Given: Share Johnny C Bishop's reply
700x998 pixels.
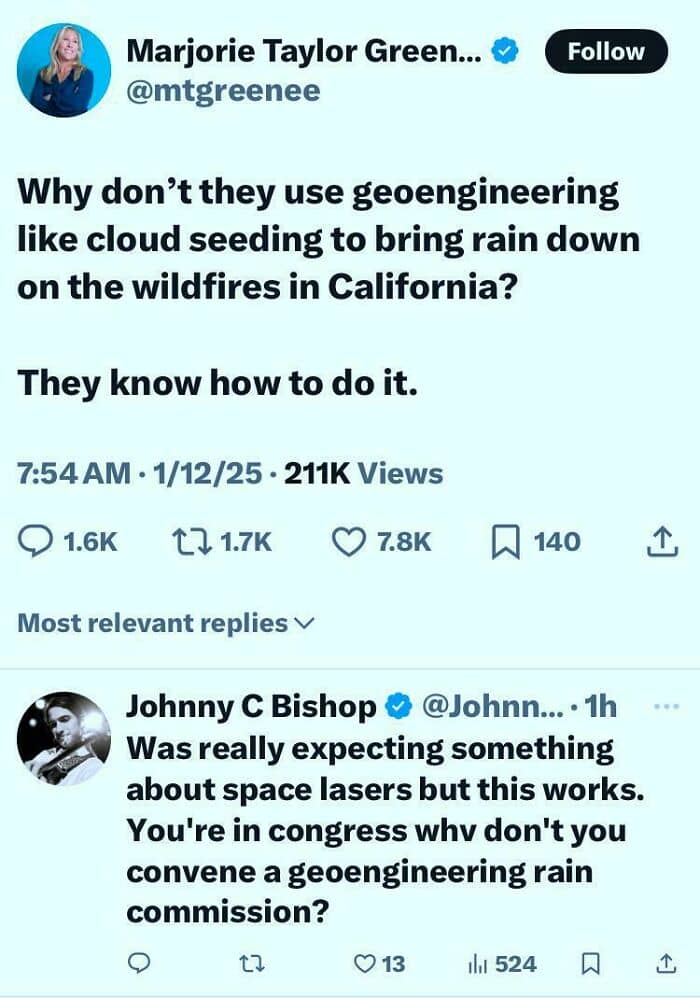Looking at the screenshot, I should 665,963.
